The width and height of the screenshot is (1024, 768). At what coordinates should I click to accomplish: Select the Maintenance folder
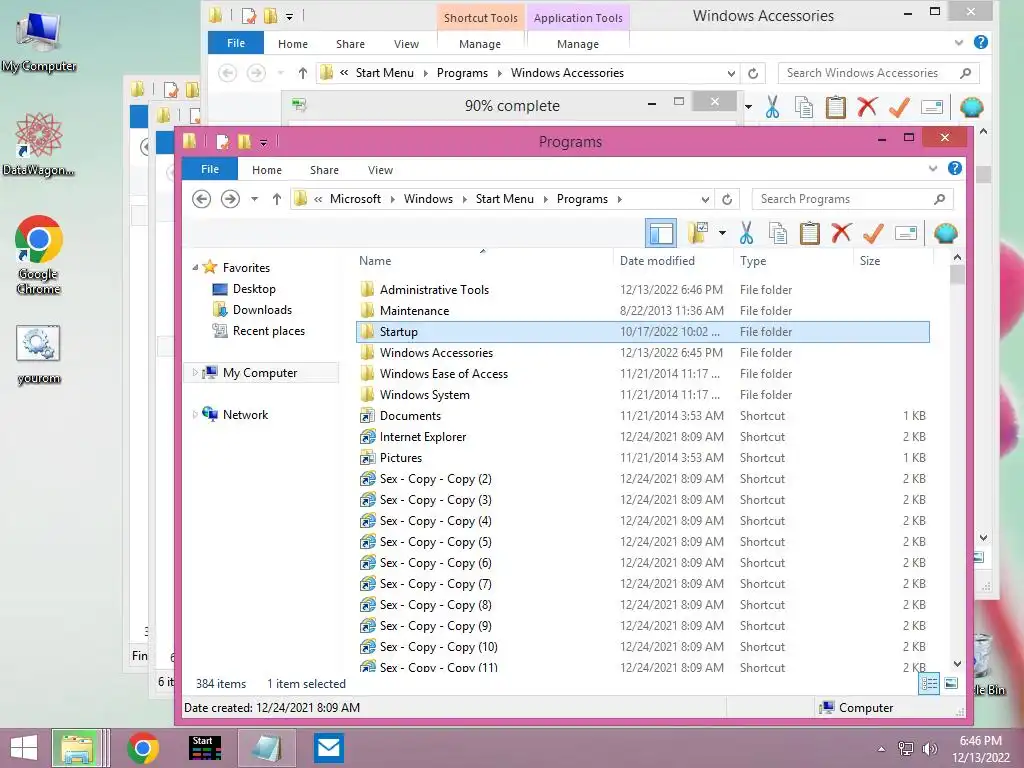(643, 311)
